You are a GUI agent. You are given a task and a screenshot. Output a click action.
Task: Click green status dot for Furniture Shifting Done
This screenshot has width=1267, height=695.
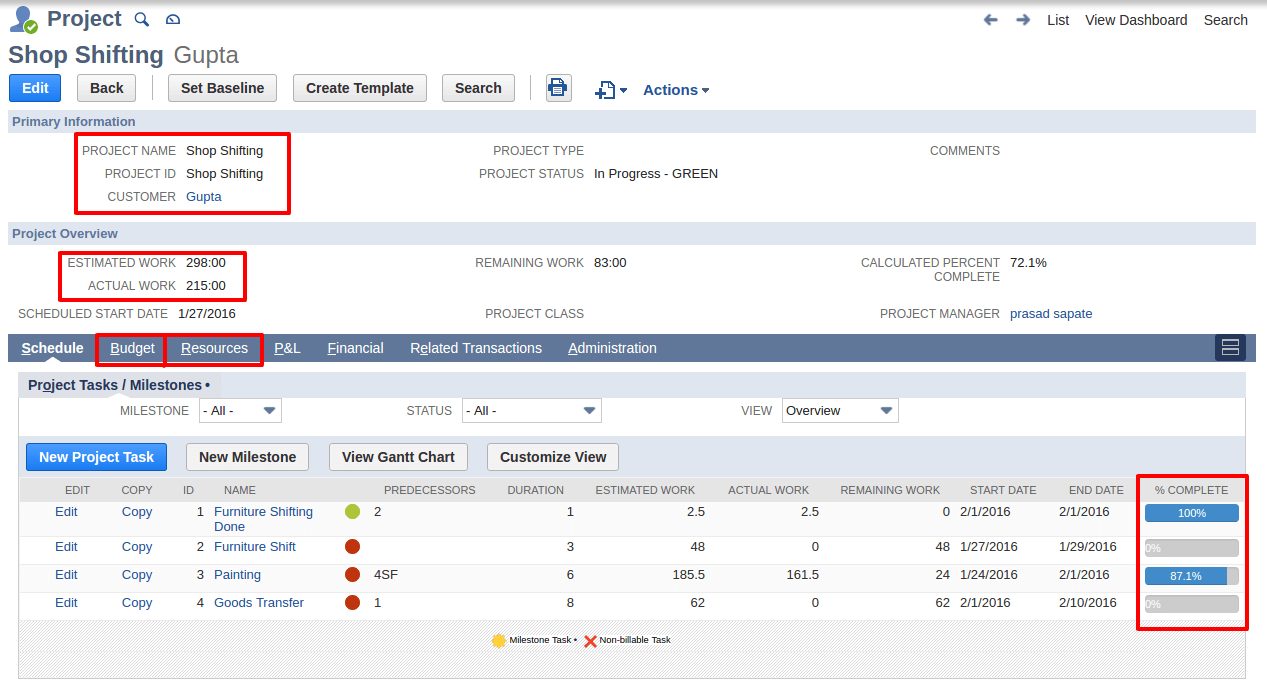click(x=352, y=512)
